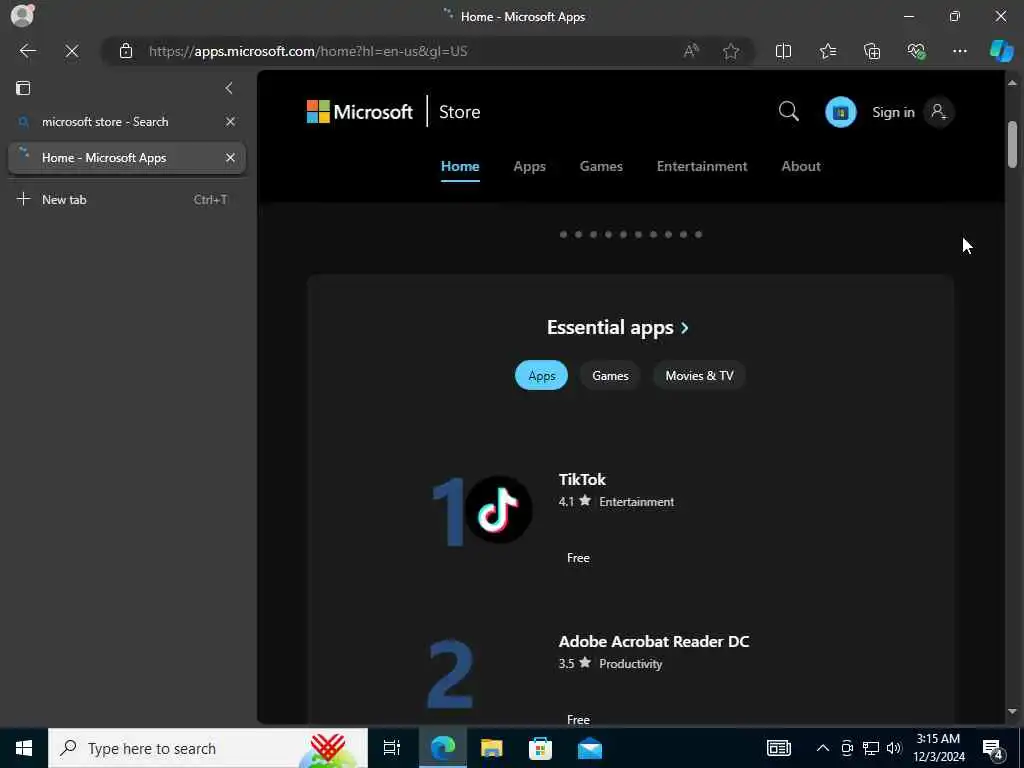
Task: Close the microsoft store - Search tab
Action: (x=230, y=121)
